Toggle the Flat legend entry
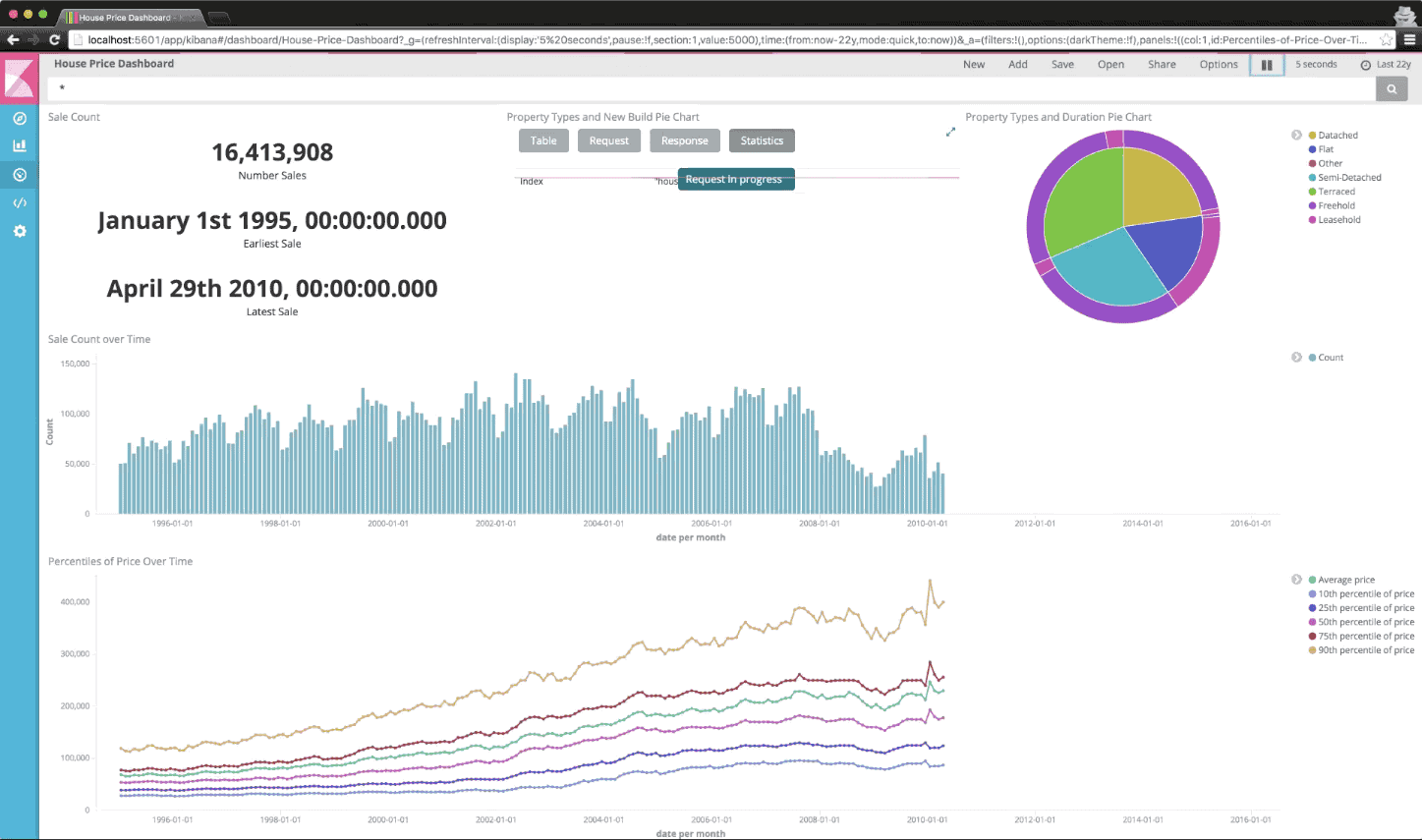The width and height of the screenshot is (1422, 840). 1321,149
